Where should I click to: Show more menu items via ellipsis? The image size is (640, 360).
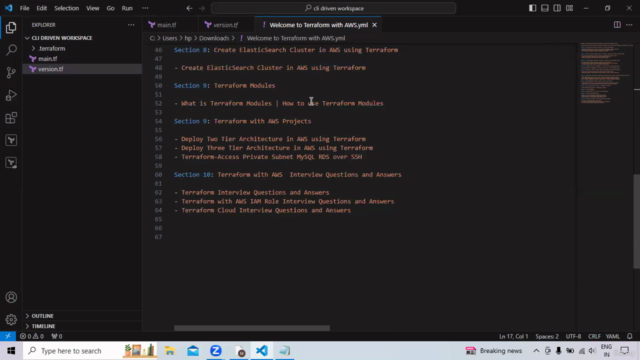click(145, 8)
